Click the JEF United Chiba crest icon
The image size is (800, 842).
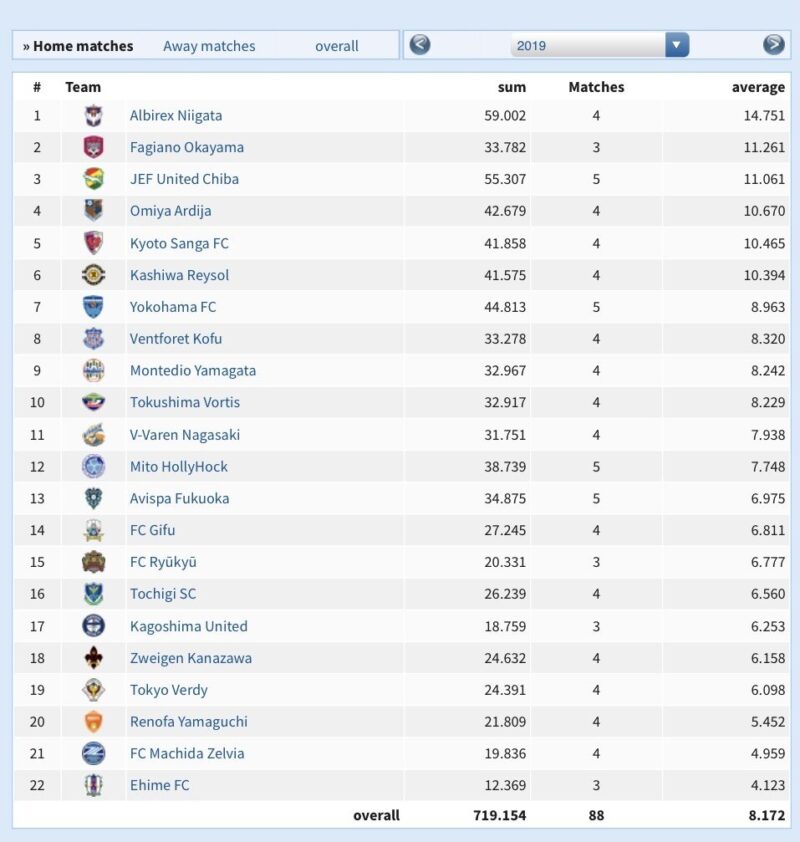click(x=93, y=179)
